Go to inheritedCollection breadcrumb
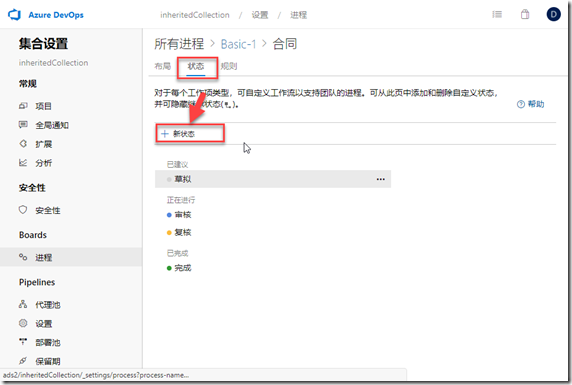The height and width of the screenshot is (385, 572). 195,15
